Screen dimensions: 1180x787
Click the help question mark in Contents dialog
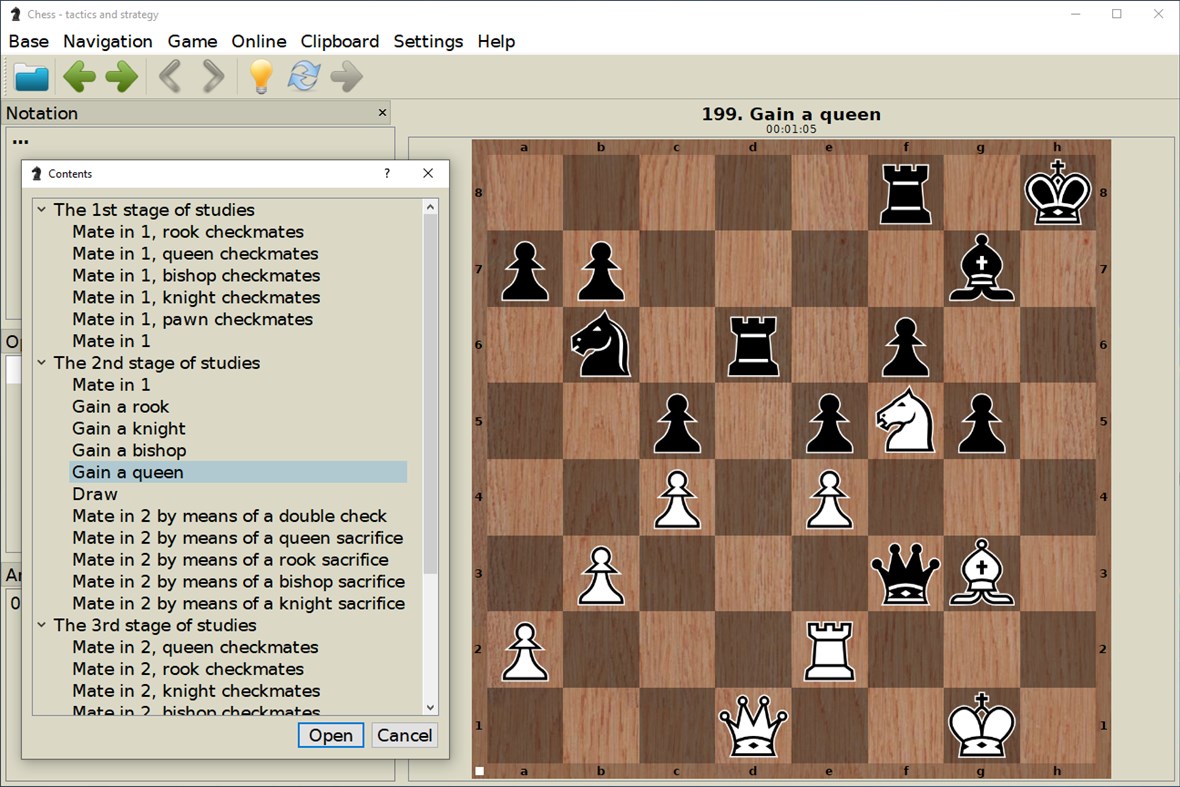(x=386, y=173)
